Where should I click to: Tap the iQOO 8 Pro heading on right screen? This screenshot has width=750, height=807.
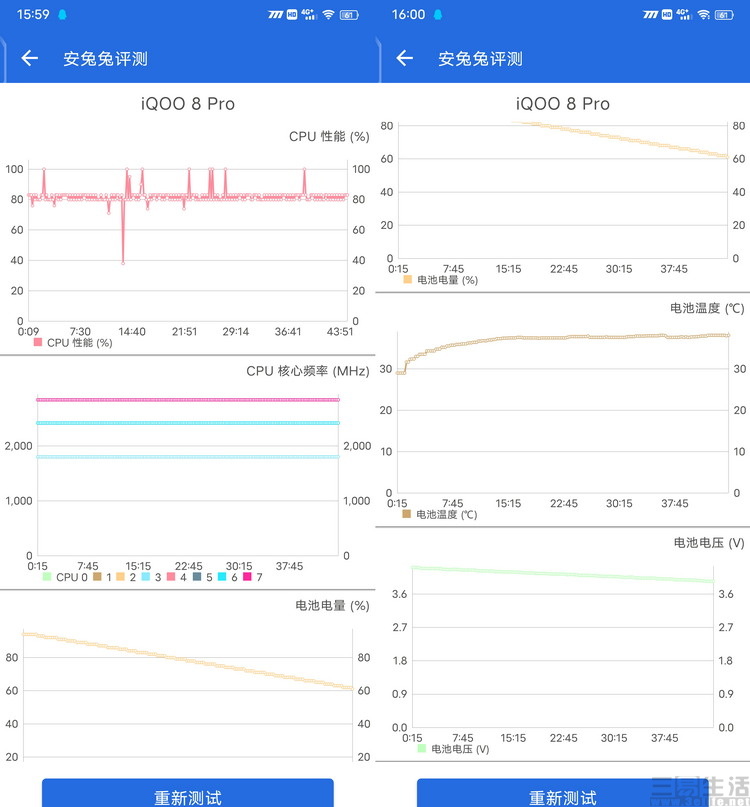click(563, 104)
